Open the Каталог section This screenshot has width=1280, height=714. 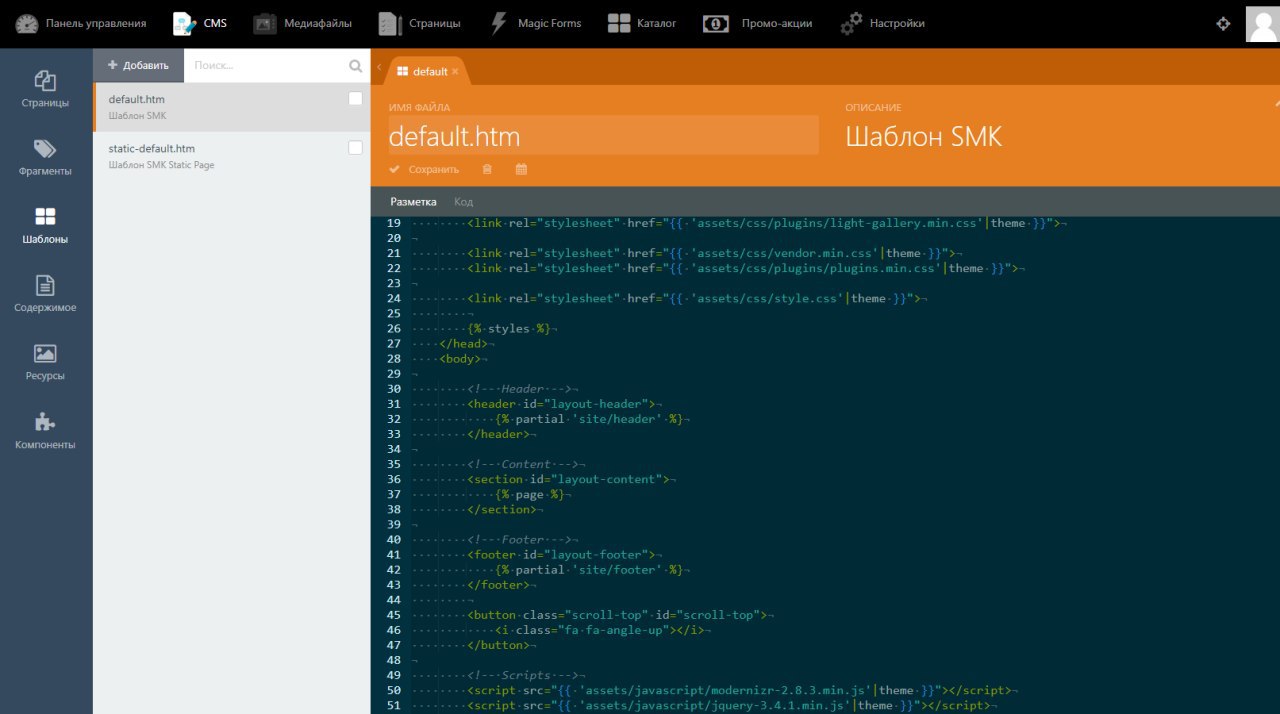tap(642, 23)
